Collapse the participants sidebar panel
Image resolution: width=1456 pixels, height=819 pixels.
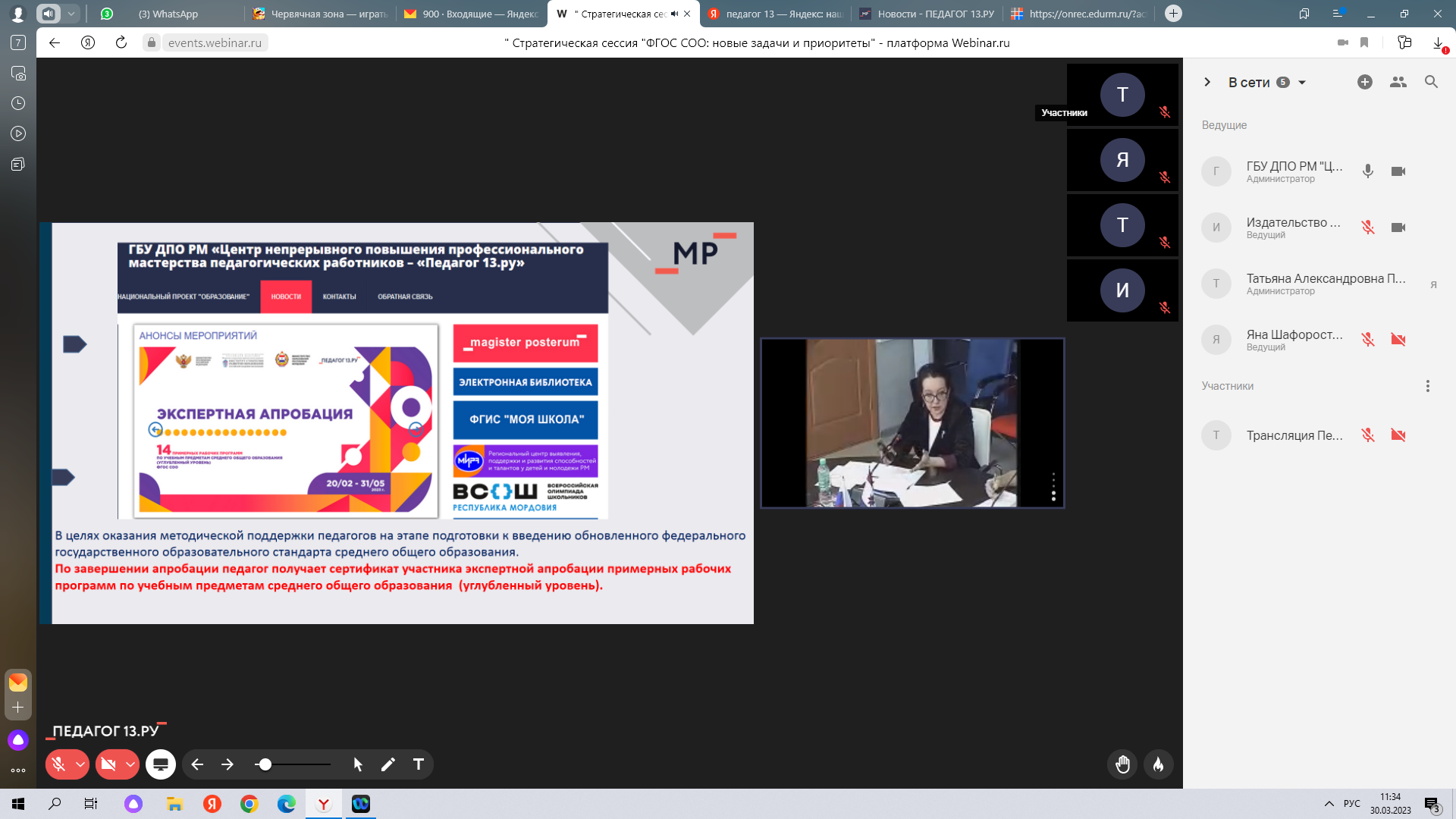[1207, 82]
